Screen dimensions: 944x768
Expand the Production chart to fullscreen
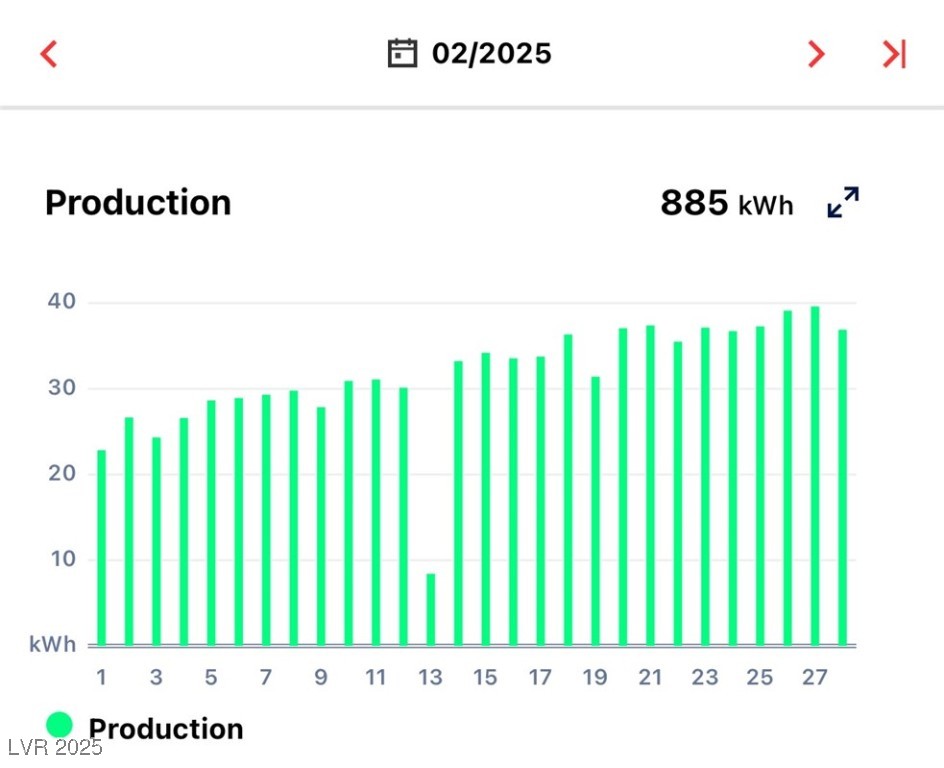click(843, 202)
